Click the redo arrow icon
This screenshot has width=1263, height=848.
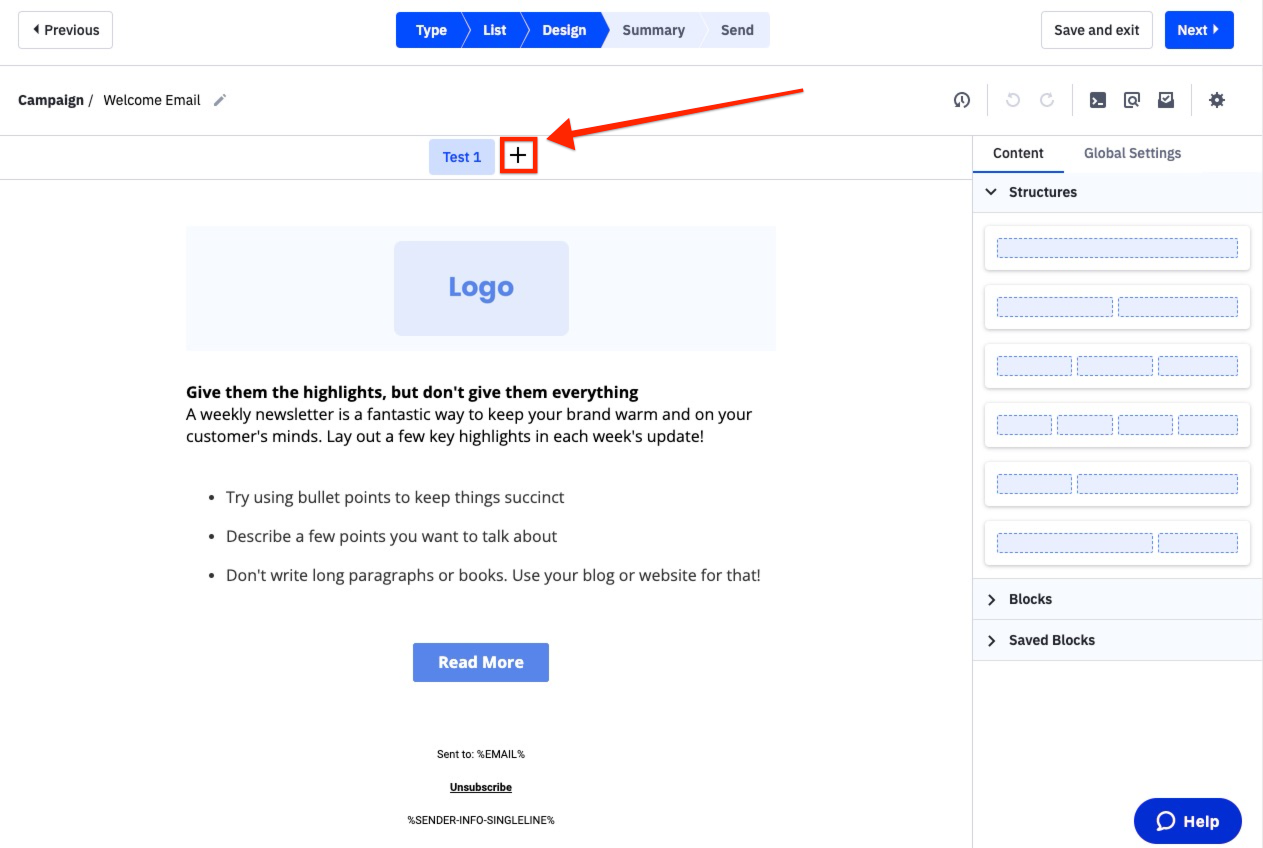(1046, 100)
